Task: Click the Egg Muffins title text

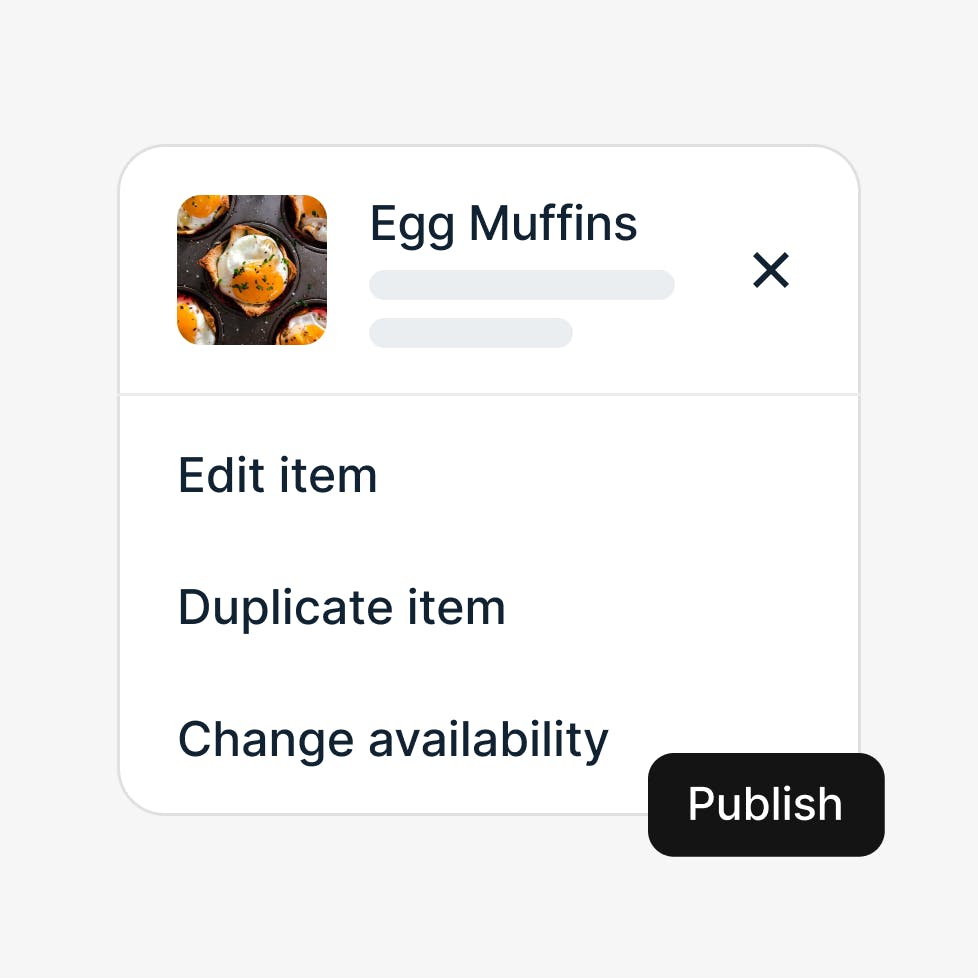Action: pos(503,223)
